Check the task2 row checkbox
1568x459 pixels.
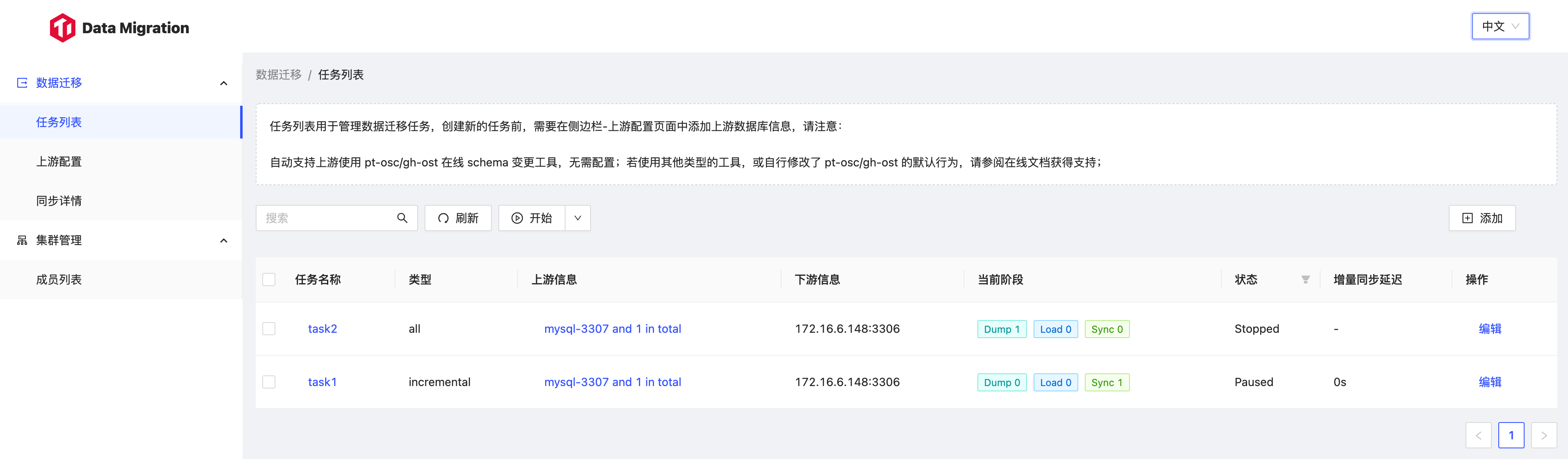pos(269,329)
